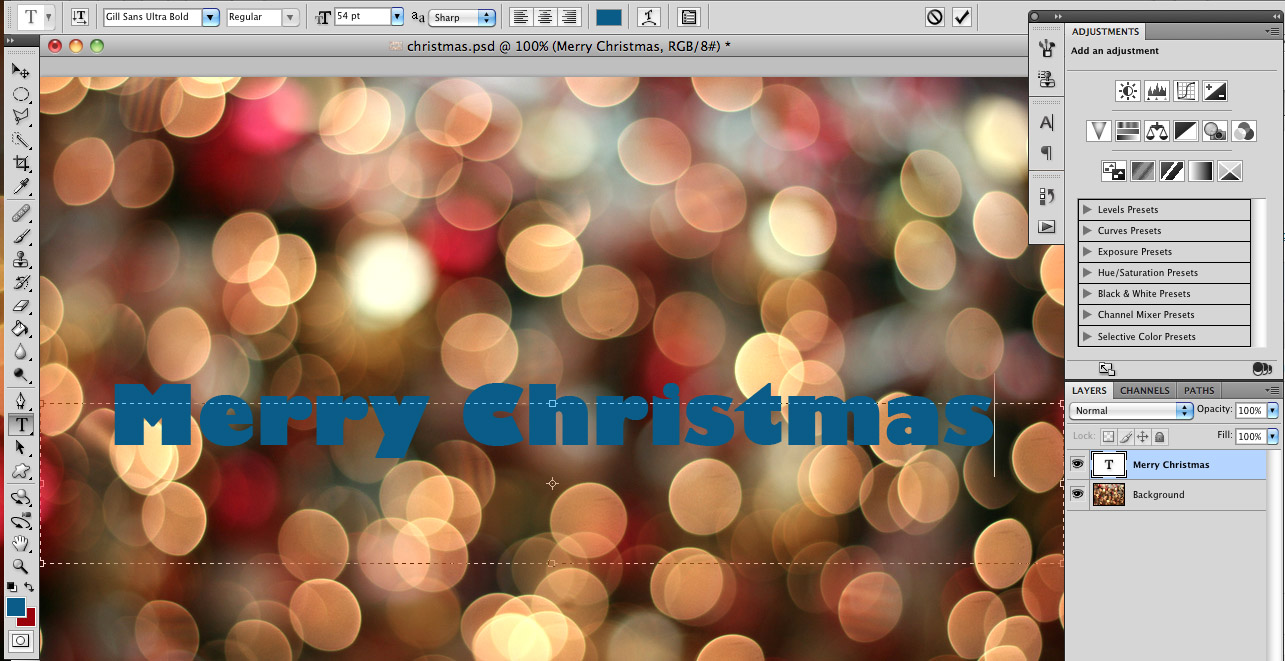The image size is (1285, 661).
Task: Switch to the Channels tab
Action: coord(1144,391)
